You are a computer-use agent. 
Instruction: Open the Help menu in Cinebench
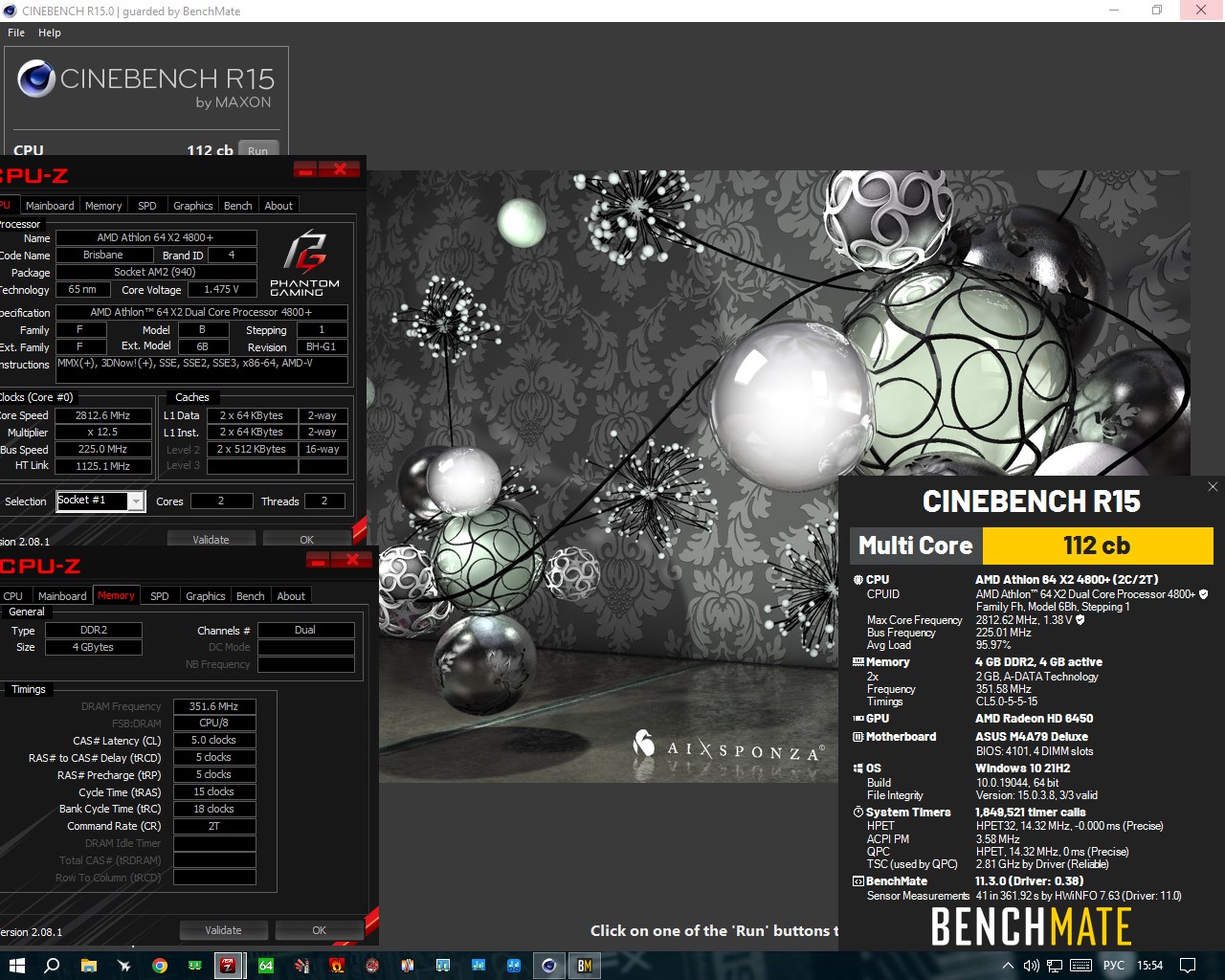[x=50, y=33]
